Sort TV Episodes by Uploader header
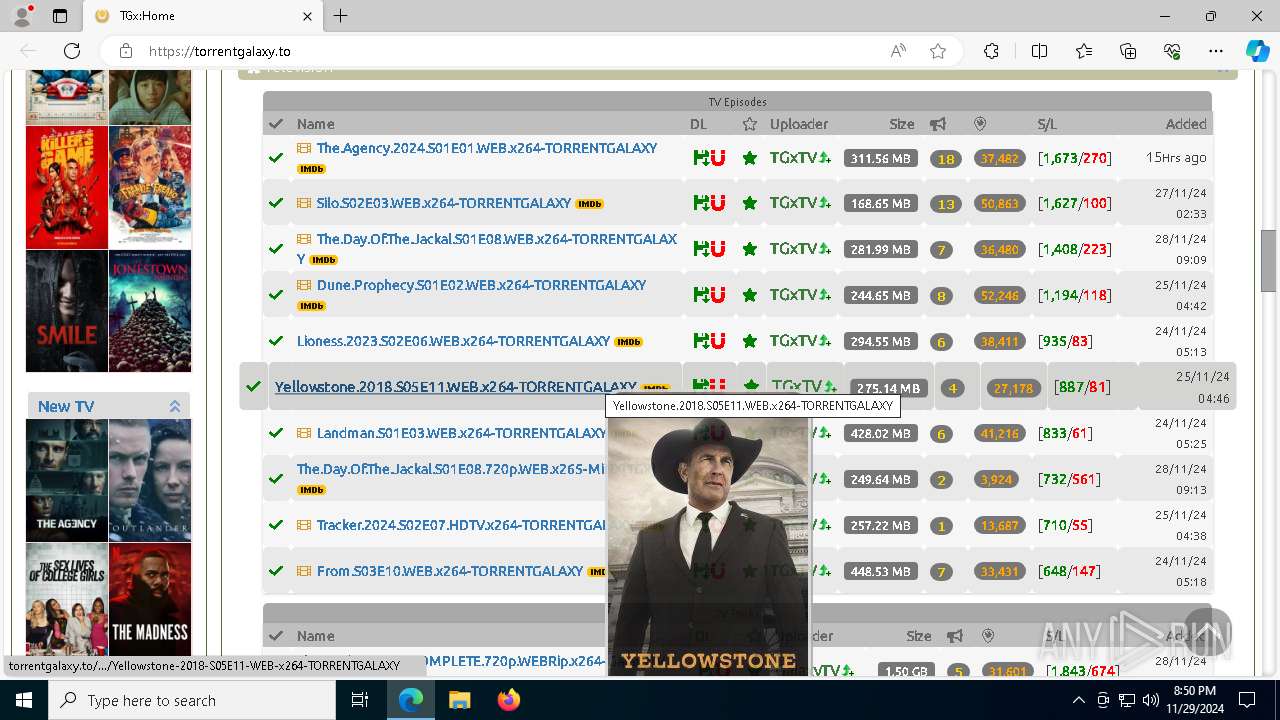The width and height of the screenshot is (1280, 720). point(799,124)
